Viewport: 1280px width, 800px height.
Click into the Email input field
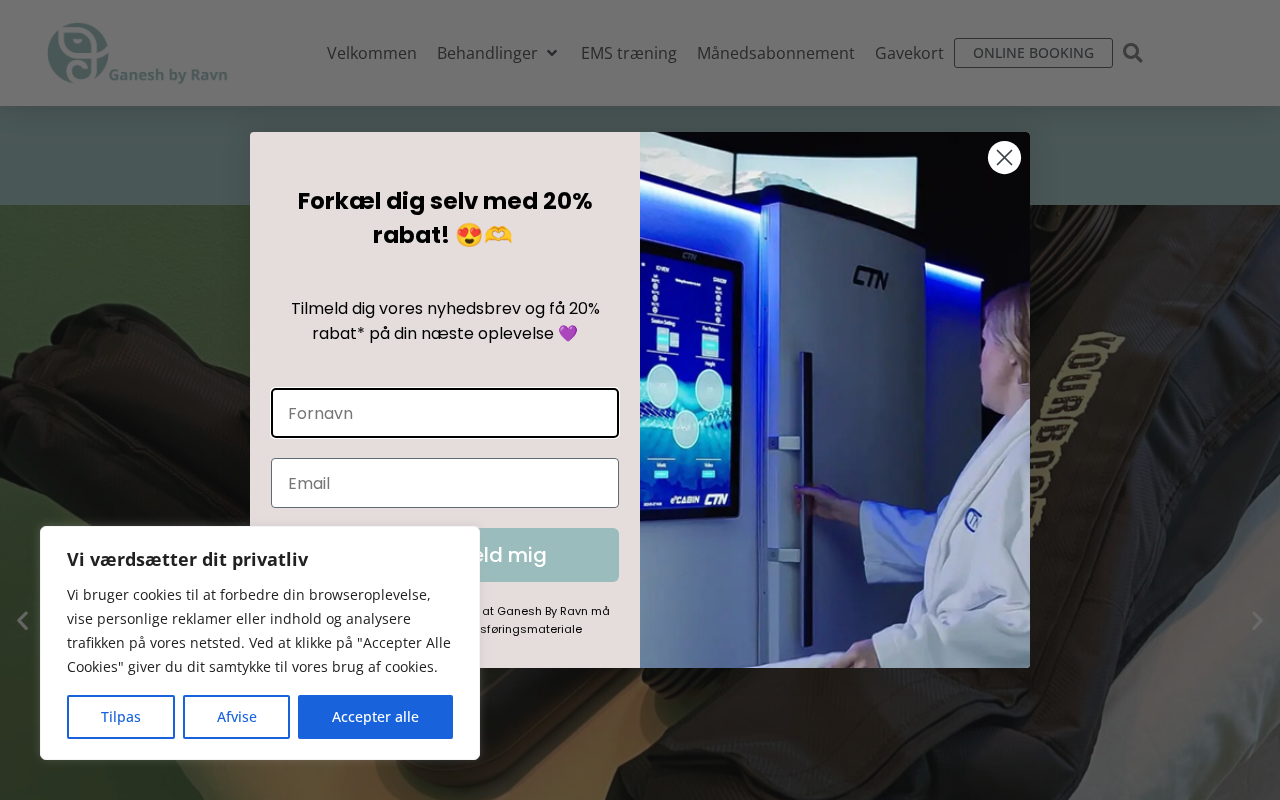pos(445,483)
